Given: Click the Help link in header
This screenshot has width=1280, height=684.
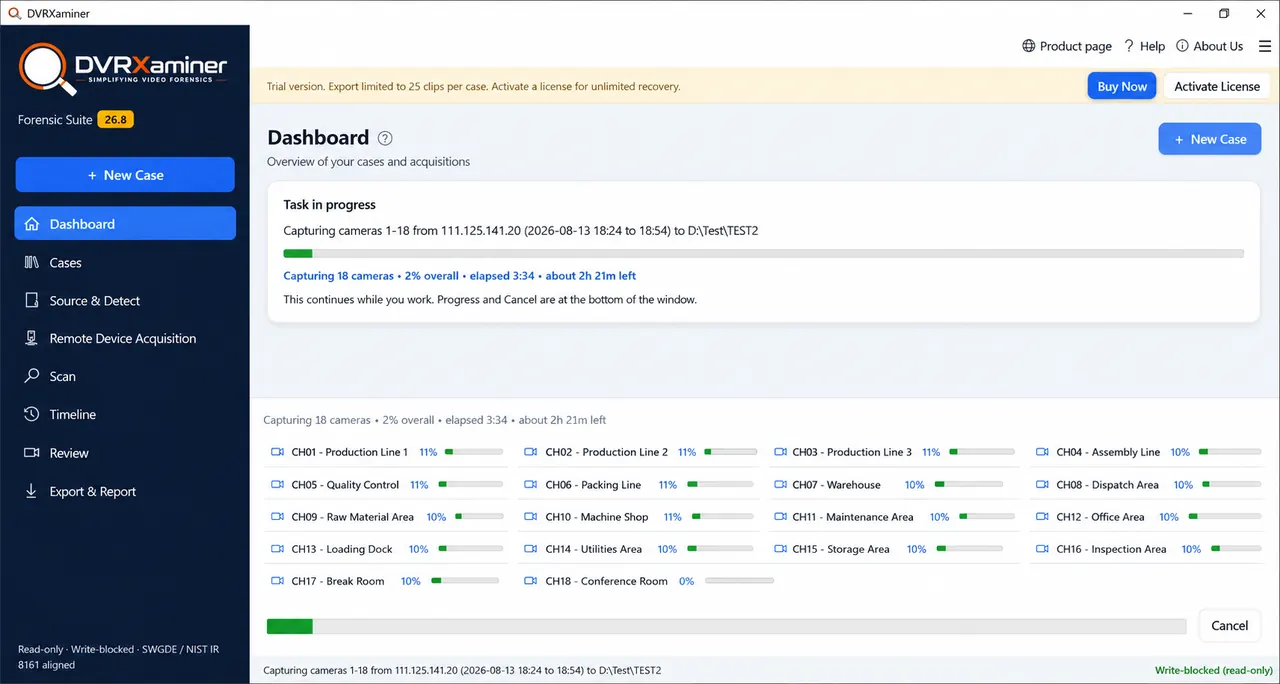Looking at the screenshot, I should pos(1144,46).
